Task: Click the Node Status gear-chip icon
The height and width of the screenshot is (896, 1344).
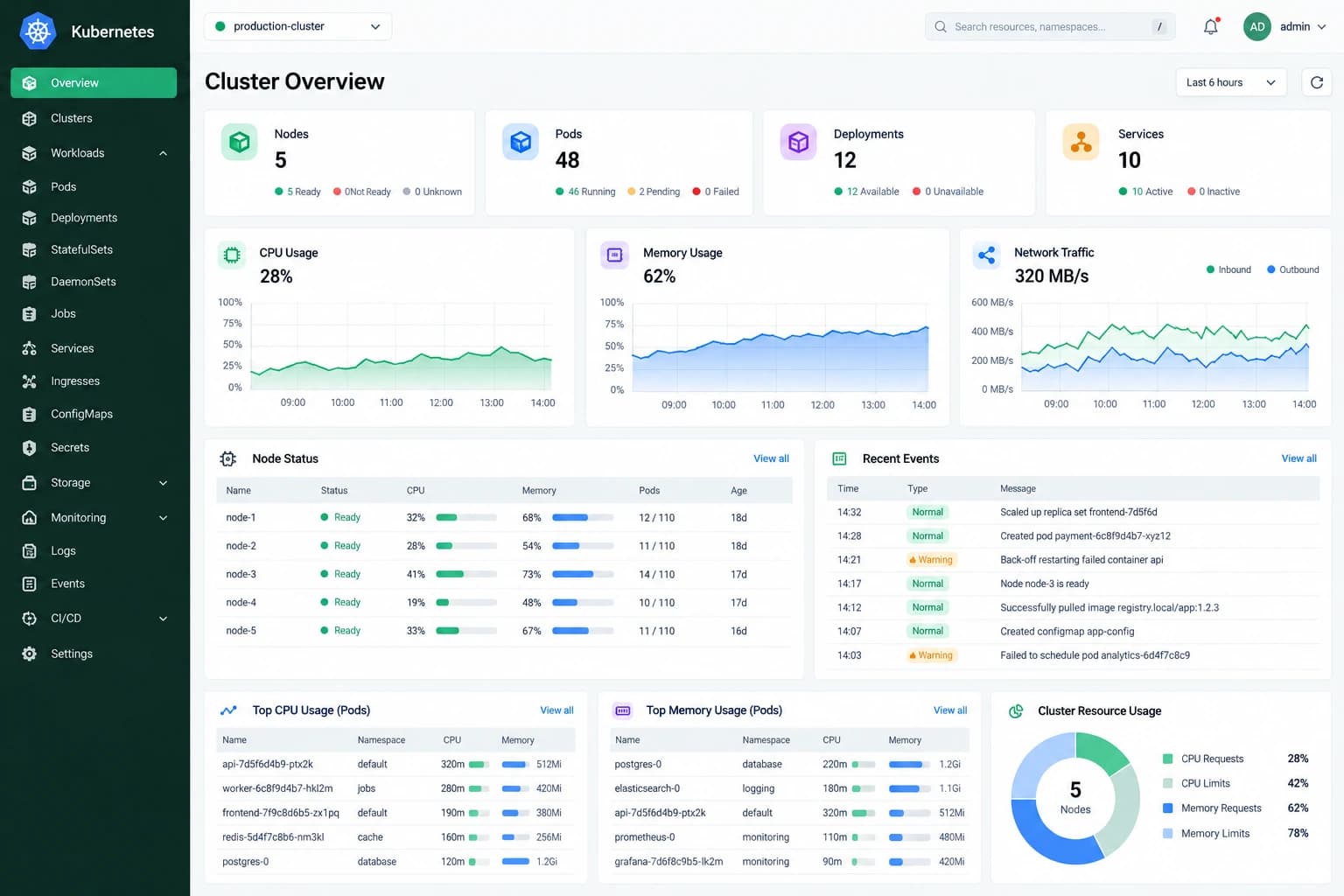Action: (x=228, y=458)
